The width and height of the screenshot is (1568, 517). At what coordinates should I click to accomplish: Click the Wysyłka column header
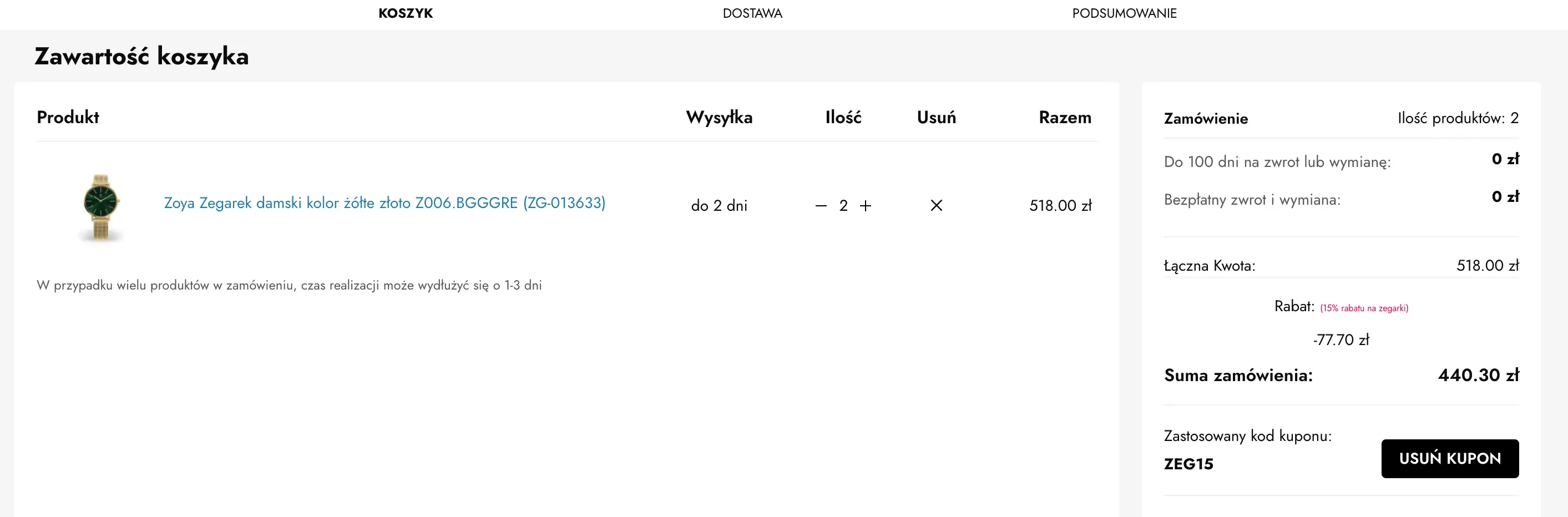(x=719, y=118)
